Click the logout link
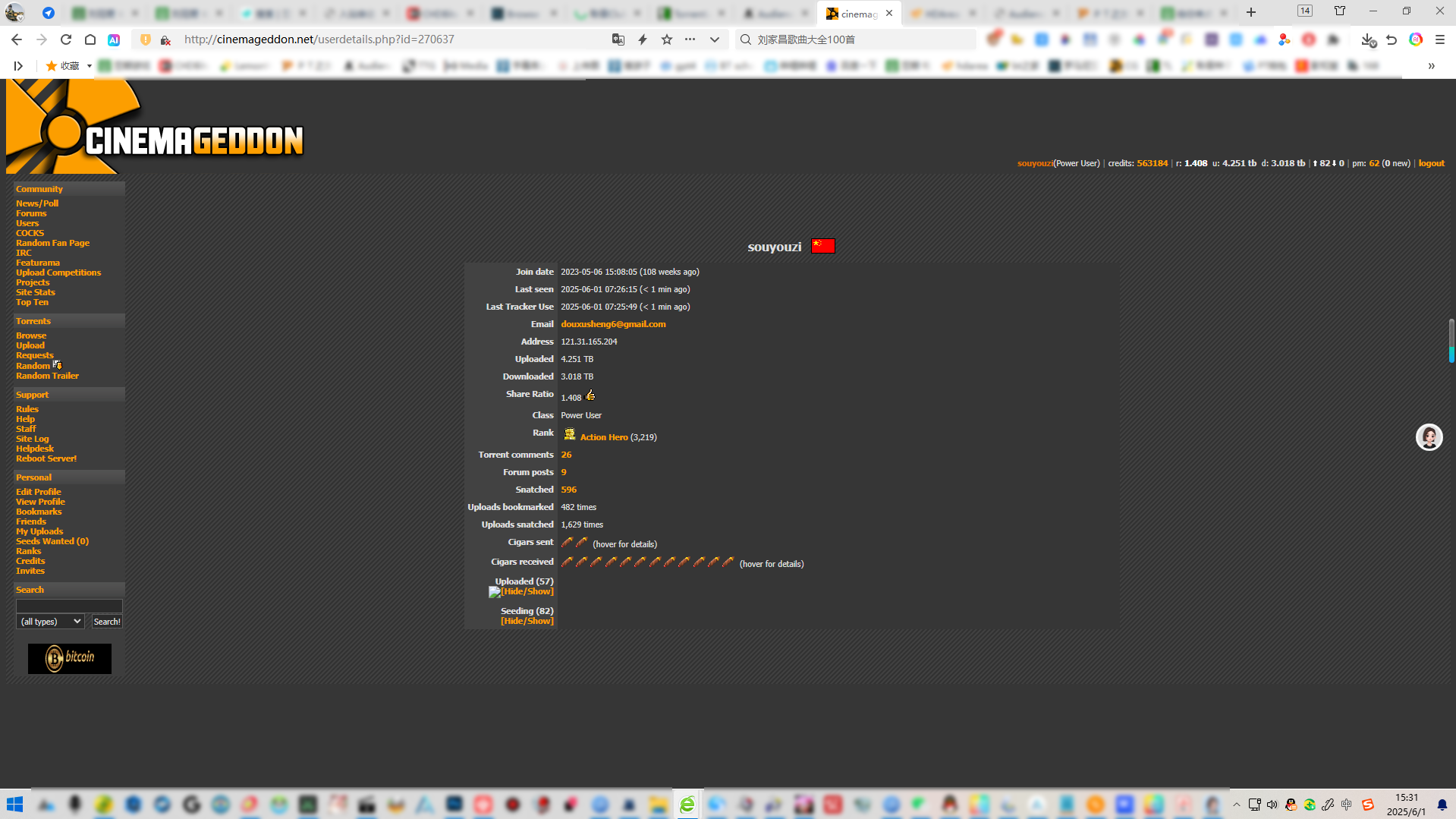This screenshot has height=819, width=1456. (1432, 163)
